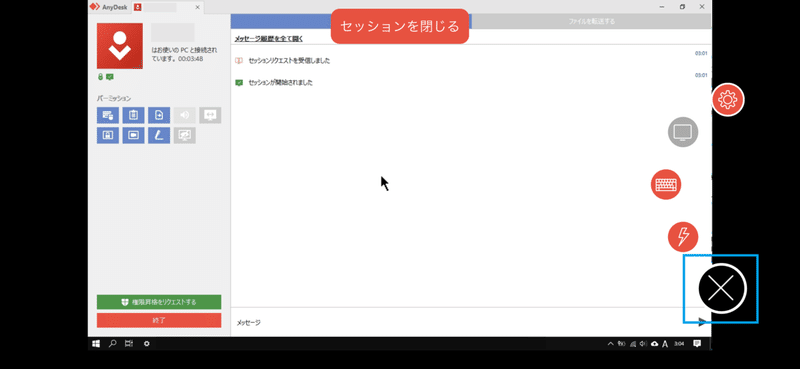Click the red 終了 button

(159, 321)
